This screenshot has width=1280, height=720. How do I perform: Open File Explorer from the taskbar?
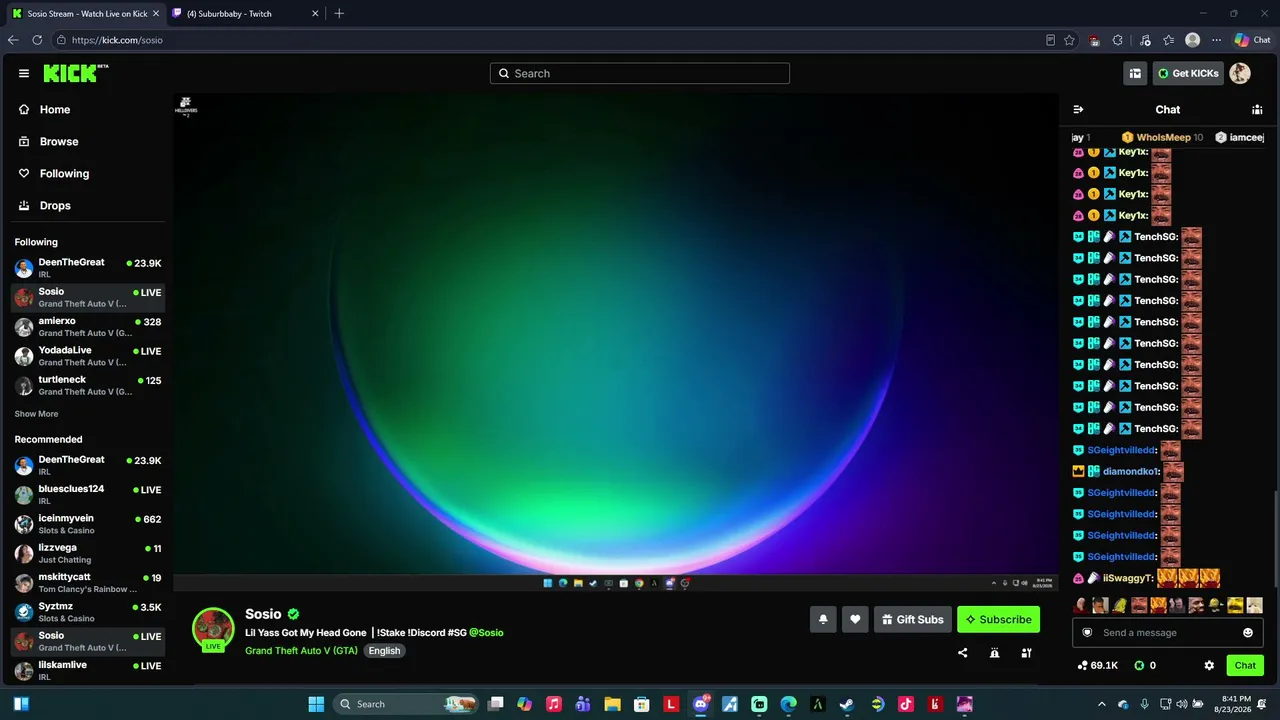click(x=612, y=704)
